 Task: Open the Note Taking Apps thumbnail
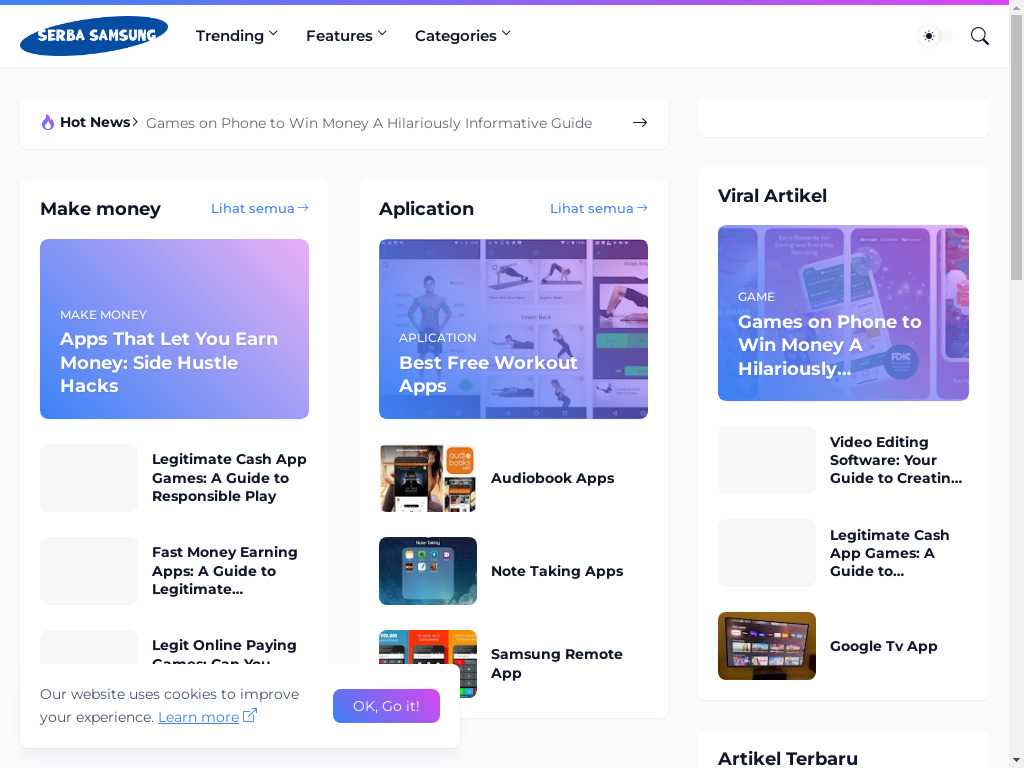427,571
